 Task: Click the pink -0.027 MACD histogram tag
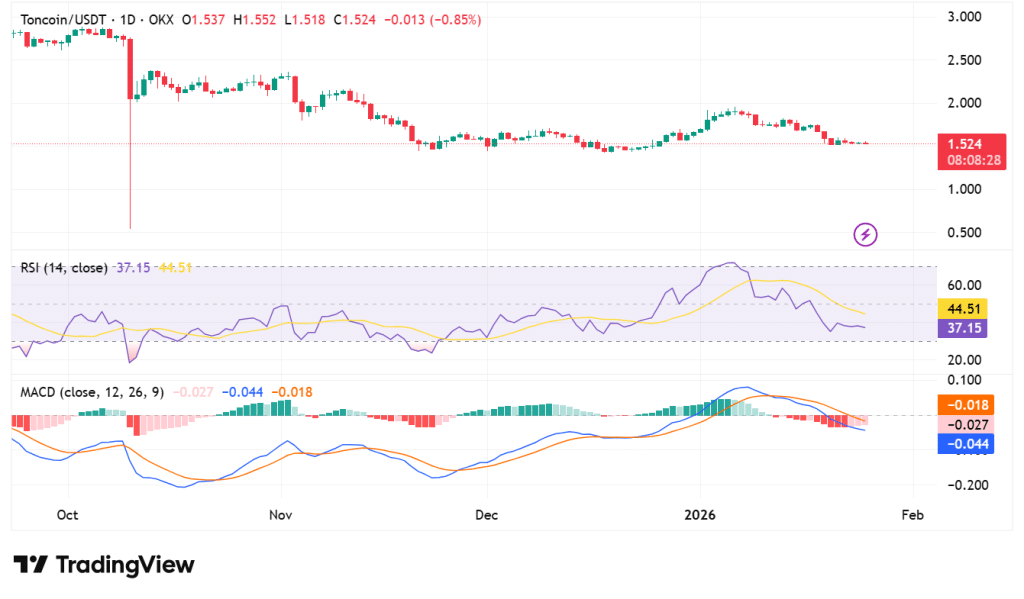click(964, 424)
